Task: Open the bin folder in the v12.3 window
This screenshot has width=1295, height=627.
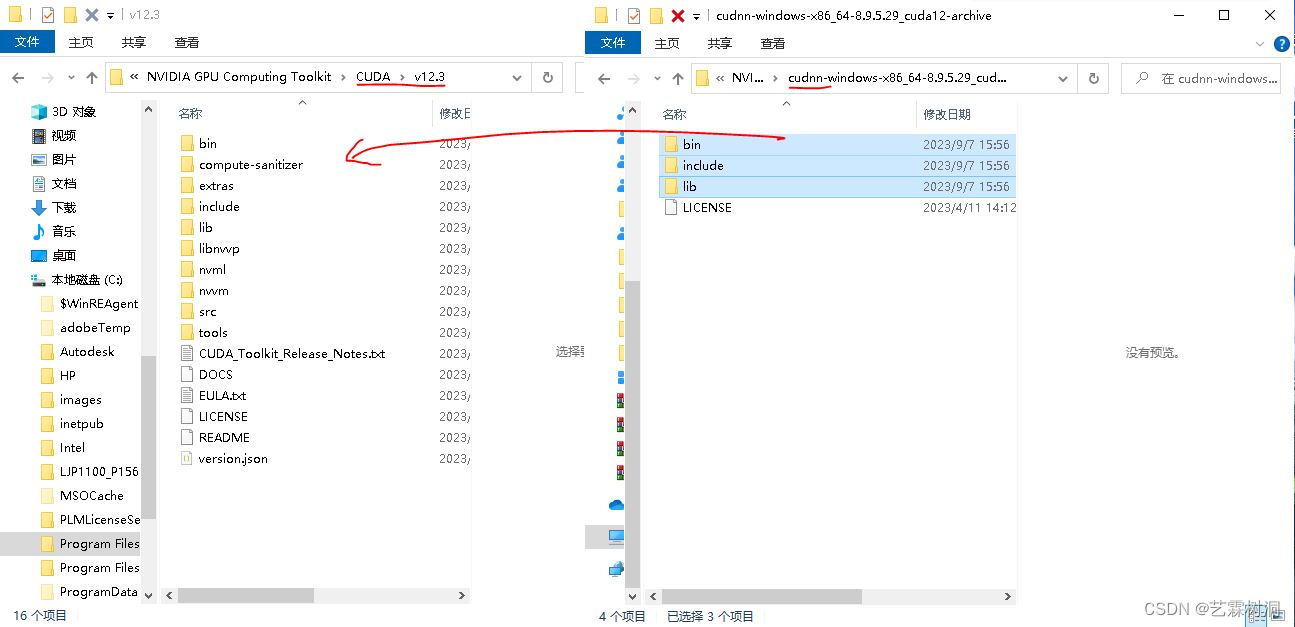Action: (207, 143)
